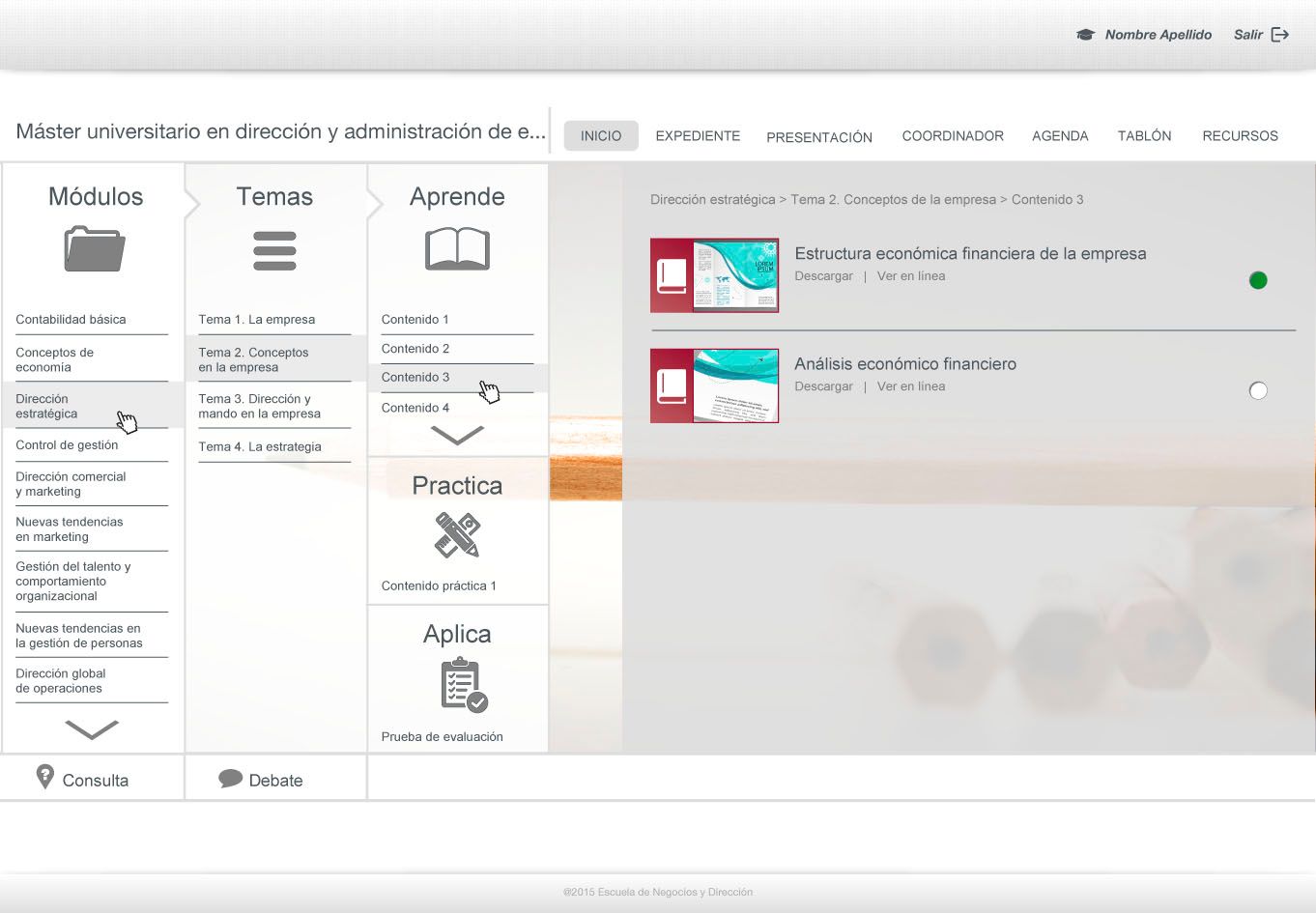Viewport: 1316px width, 913px height.
Task: Open the Módulos folder icon
Action: coord(95,248)
